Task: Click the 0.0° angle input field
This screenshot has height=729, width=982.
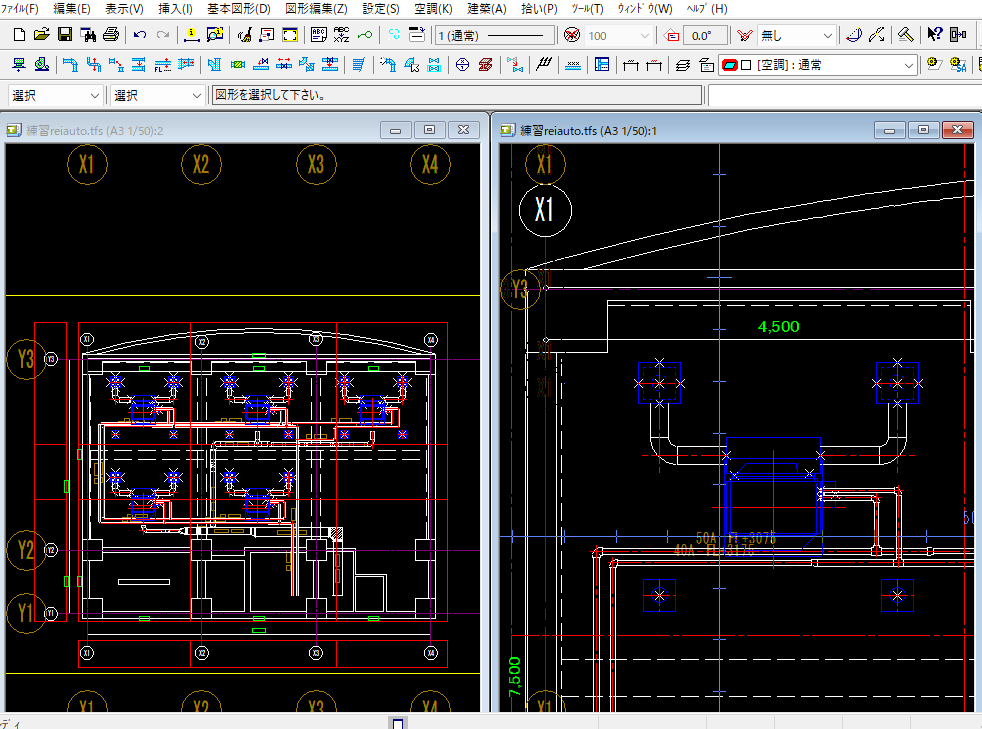Action: click(x=704, y=35)
